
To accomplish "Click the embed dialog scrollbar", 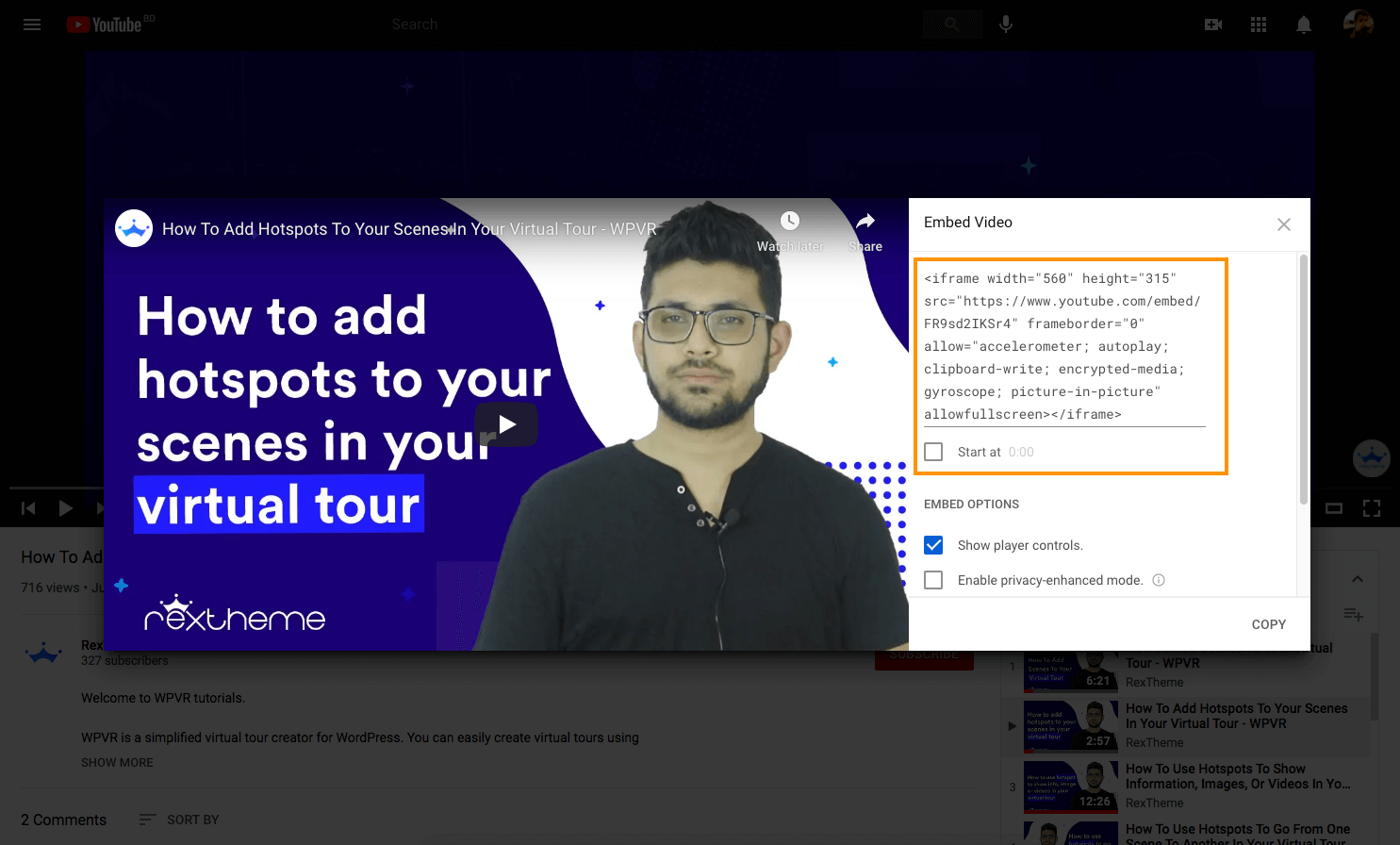I will [1304, 379].
